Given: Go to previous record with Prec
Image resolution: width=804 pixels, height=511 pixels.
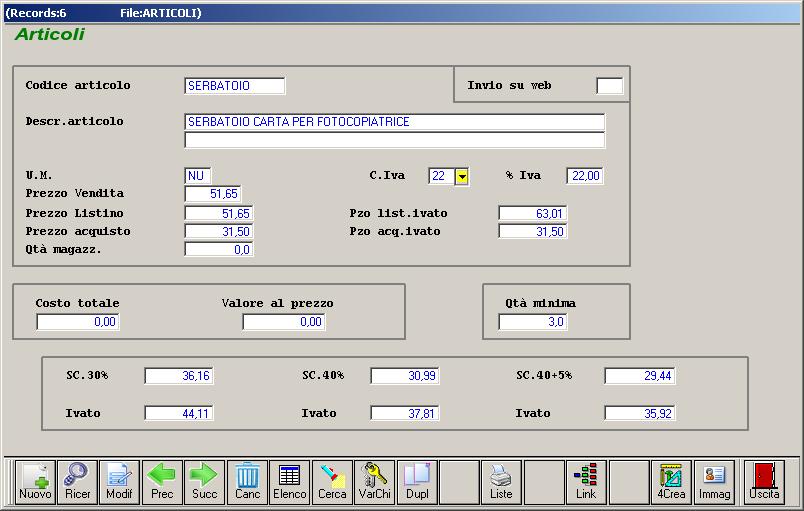Looking at the screenshot, I should [162, 482].
